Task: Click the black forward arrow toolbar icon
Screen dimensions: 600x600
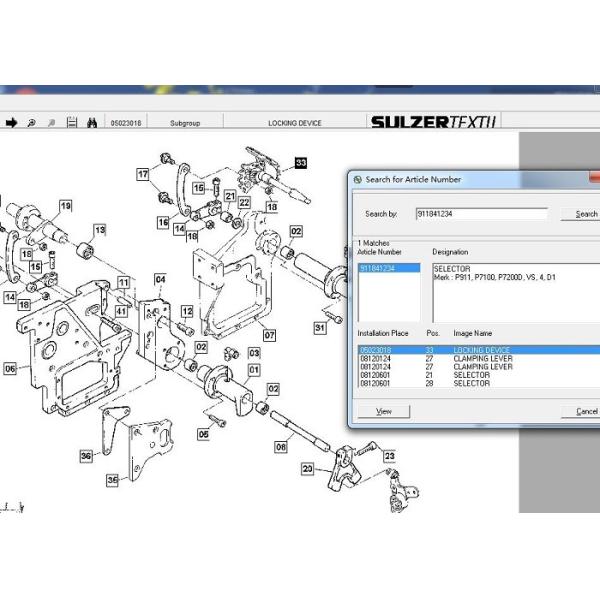Action: (11, 123)
